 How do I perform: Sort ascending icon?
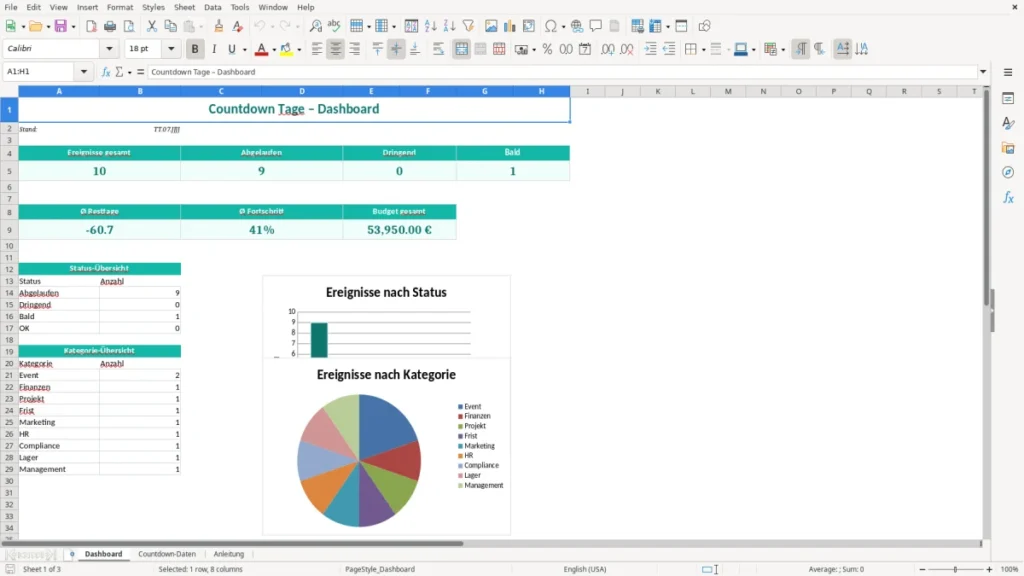click(x=430, y=26)
